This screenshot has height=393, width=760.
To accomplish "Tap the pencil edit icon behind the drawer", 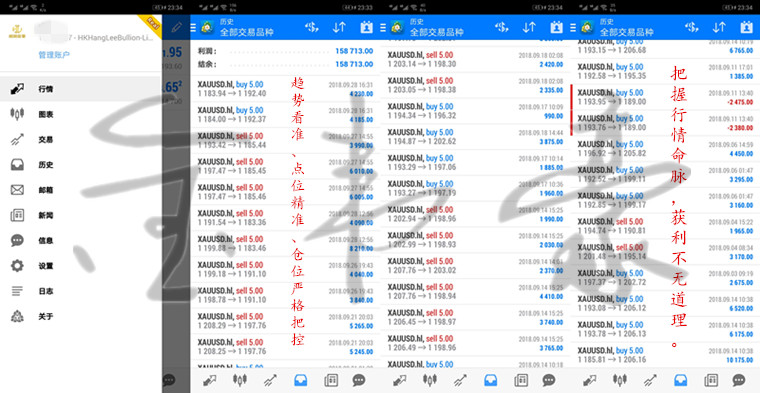I will click(176, 27).
